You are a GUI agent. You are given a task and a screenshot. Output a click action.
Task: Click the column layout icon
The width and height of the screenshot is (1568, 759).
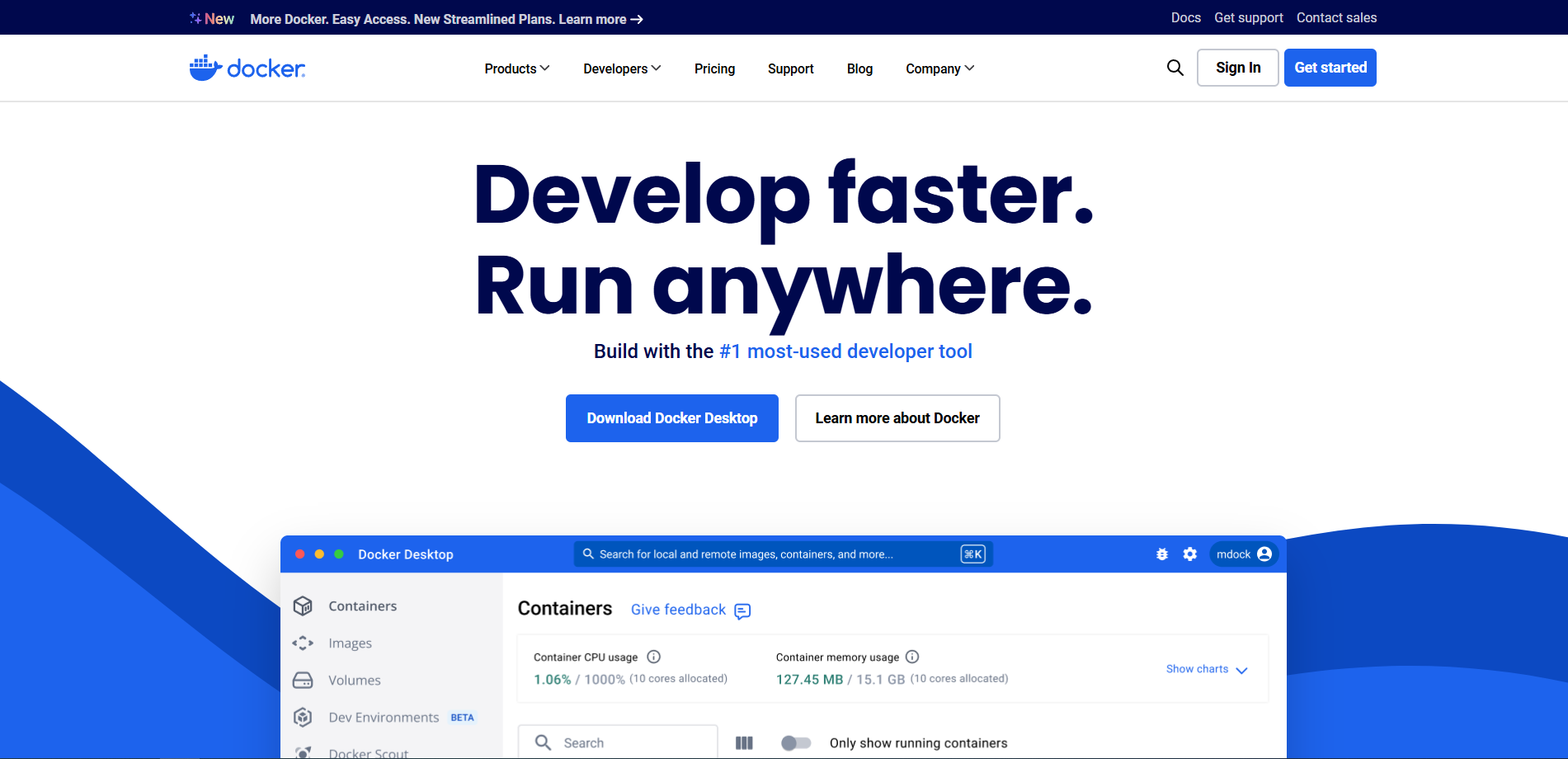(744, 742)
